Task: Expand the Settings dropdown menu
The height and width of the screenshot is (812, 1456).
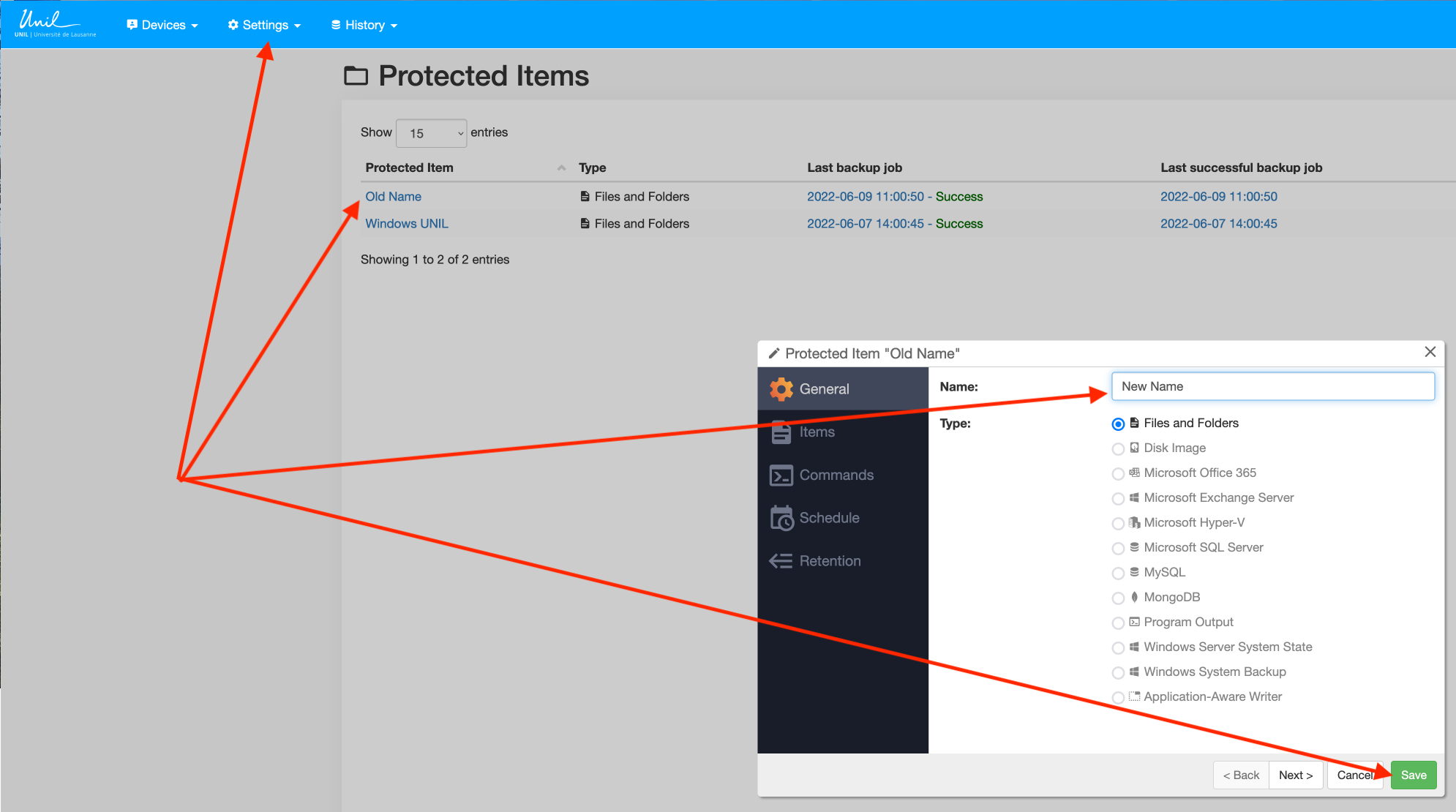Action: pos(264,25)
